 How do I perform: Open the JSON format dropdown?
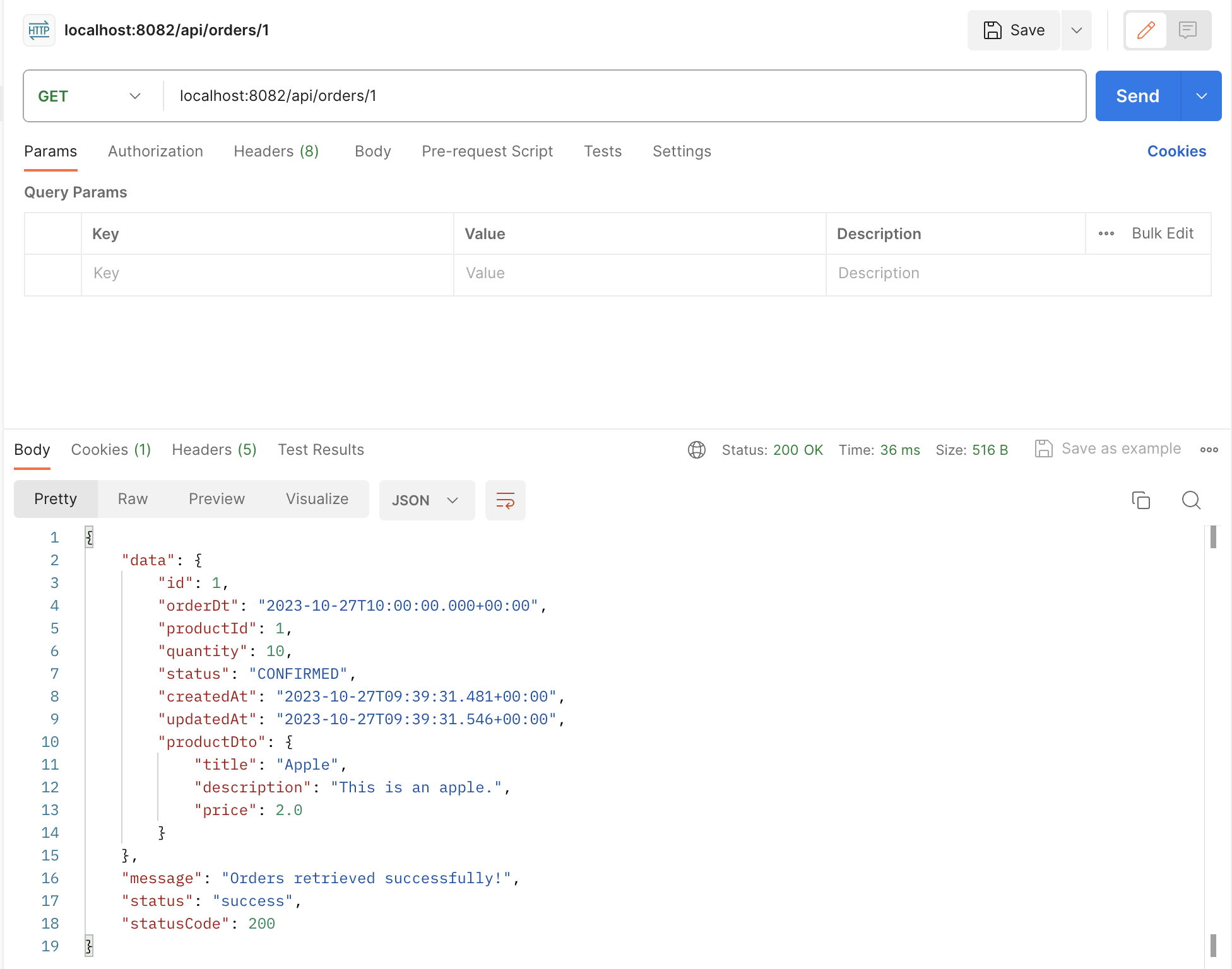point(427,500)
